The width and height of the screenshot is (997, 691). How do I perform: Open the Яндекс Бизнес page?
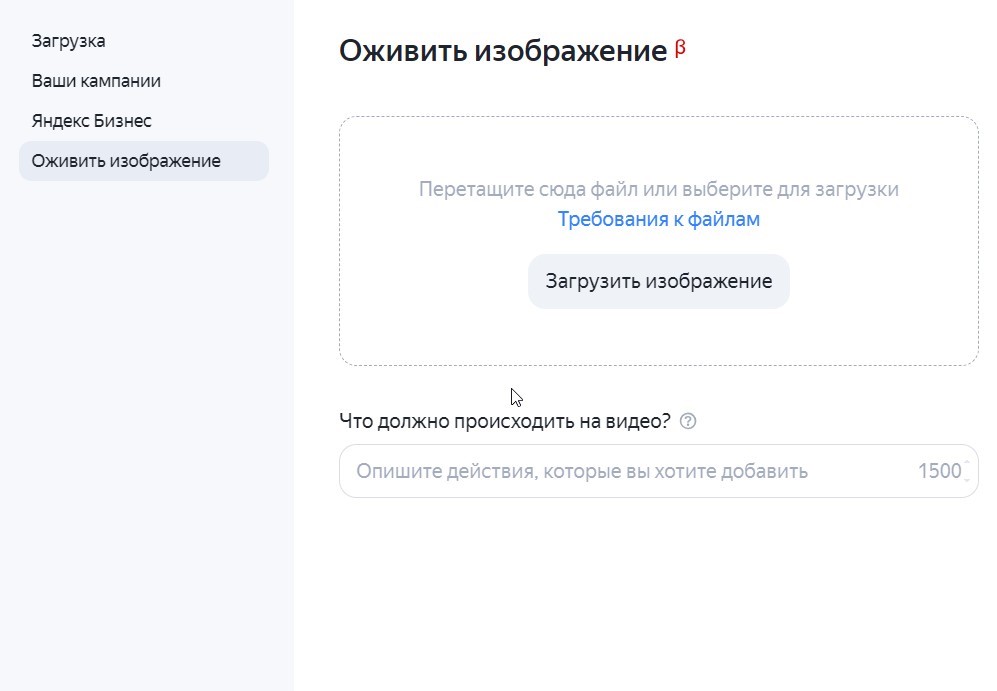91,120
